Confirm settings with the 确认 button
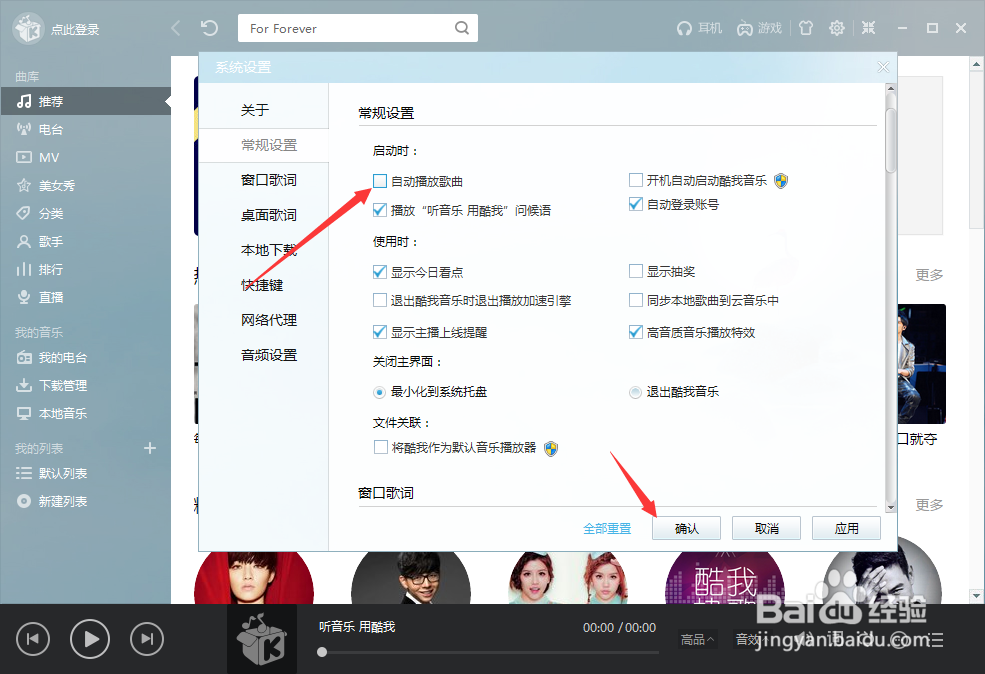985x674 pixels. tap(686, 527)
